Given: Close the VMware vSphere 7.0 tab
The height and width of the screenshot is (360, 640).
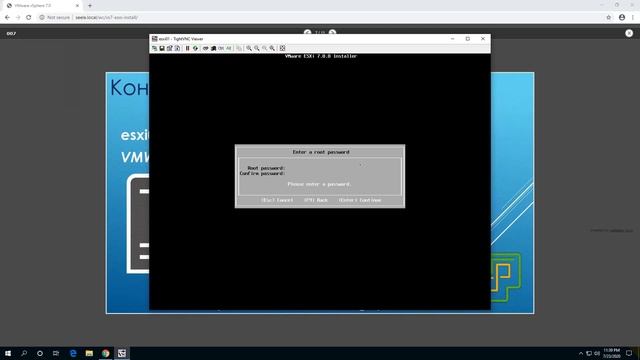Looking at the screenshot, I should coord(77,6).
